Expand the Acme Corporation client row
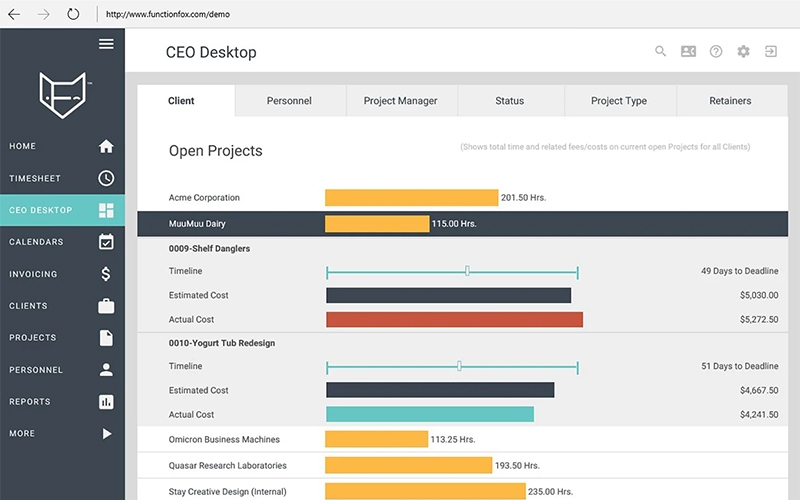Image resolution: width=800 pixels, height=500 pixels. click(204, 198)
